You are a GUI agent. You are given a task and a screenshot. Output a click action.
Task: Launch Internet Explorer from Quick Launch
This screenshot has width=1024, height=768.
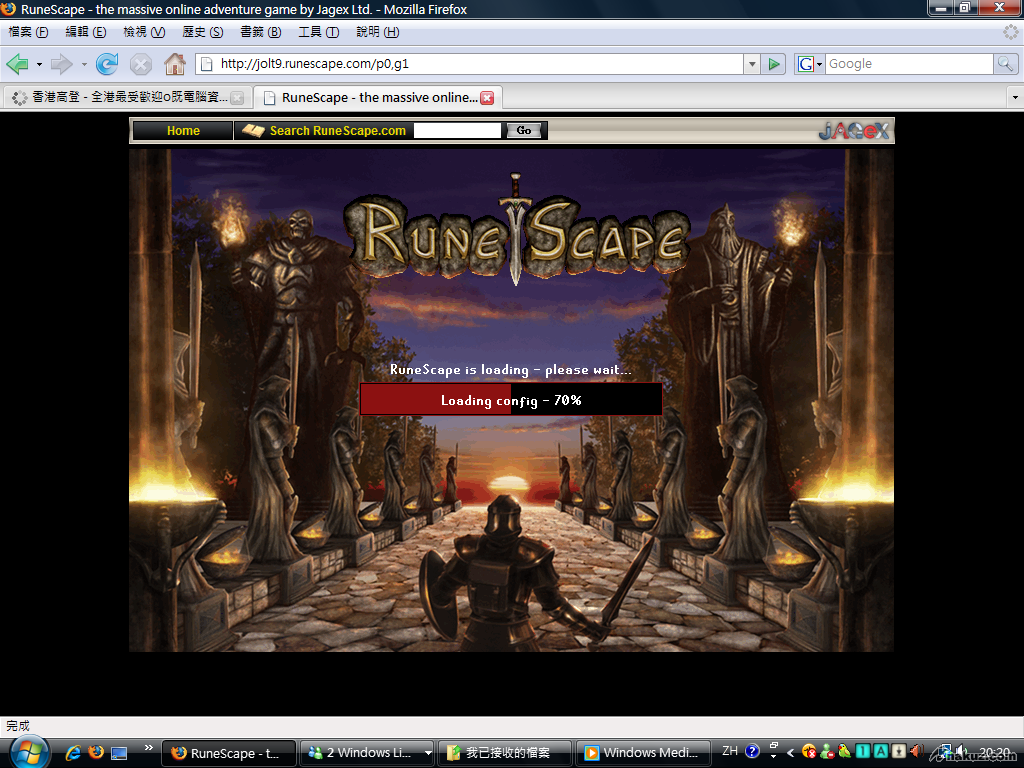73,752
